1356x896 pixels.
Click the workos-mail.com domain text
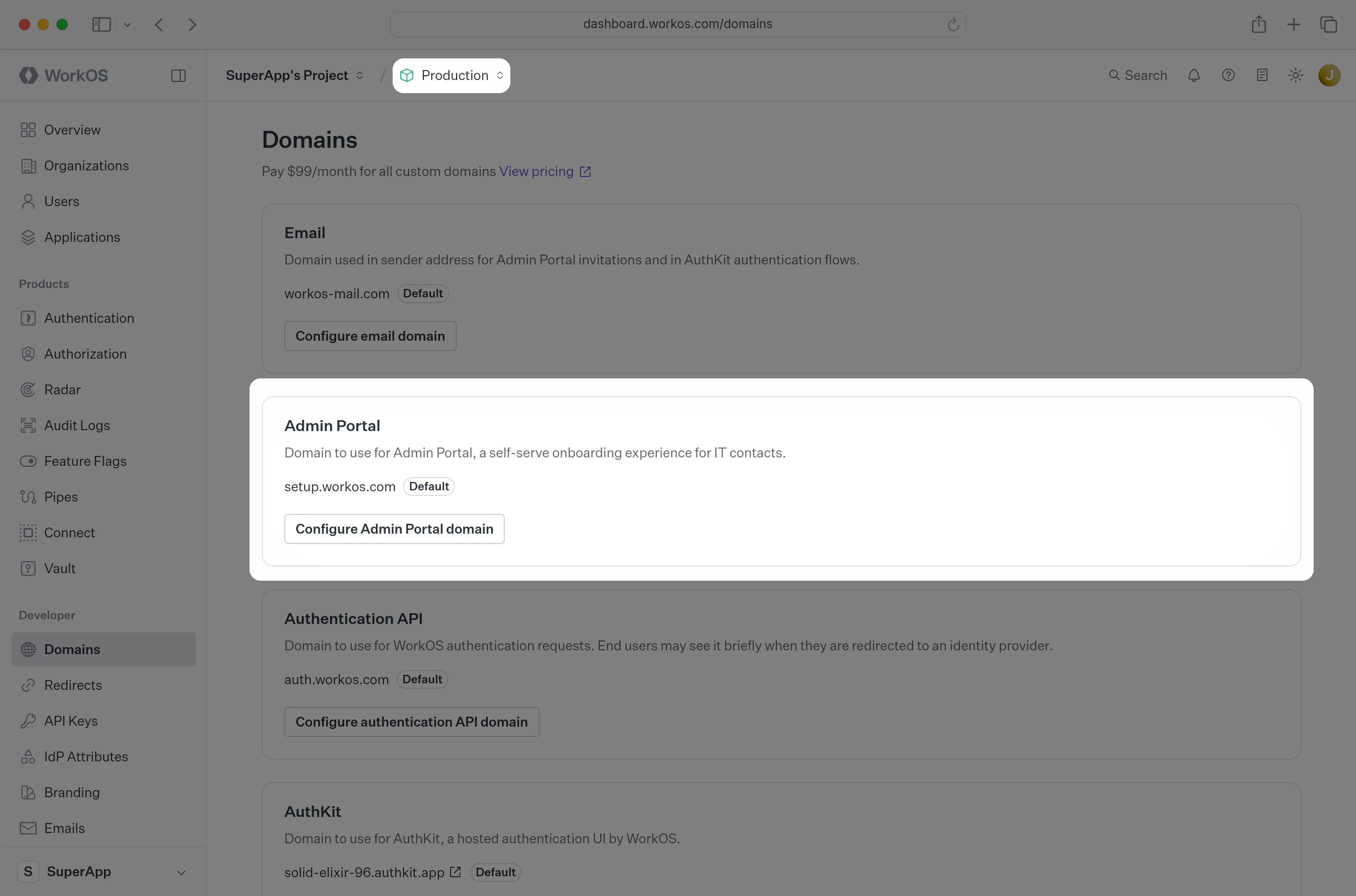click(337, 294)
